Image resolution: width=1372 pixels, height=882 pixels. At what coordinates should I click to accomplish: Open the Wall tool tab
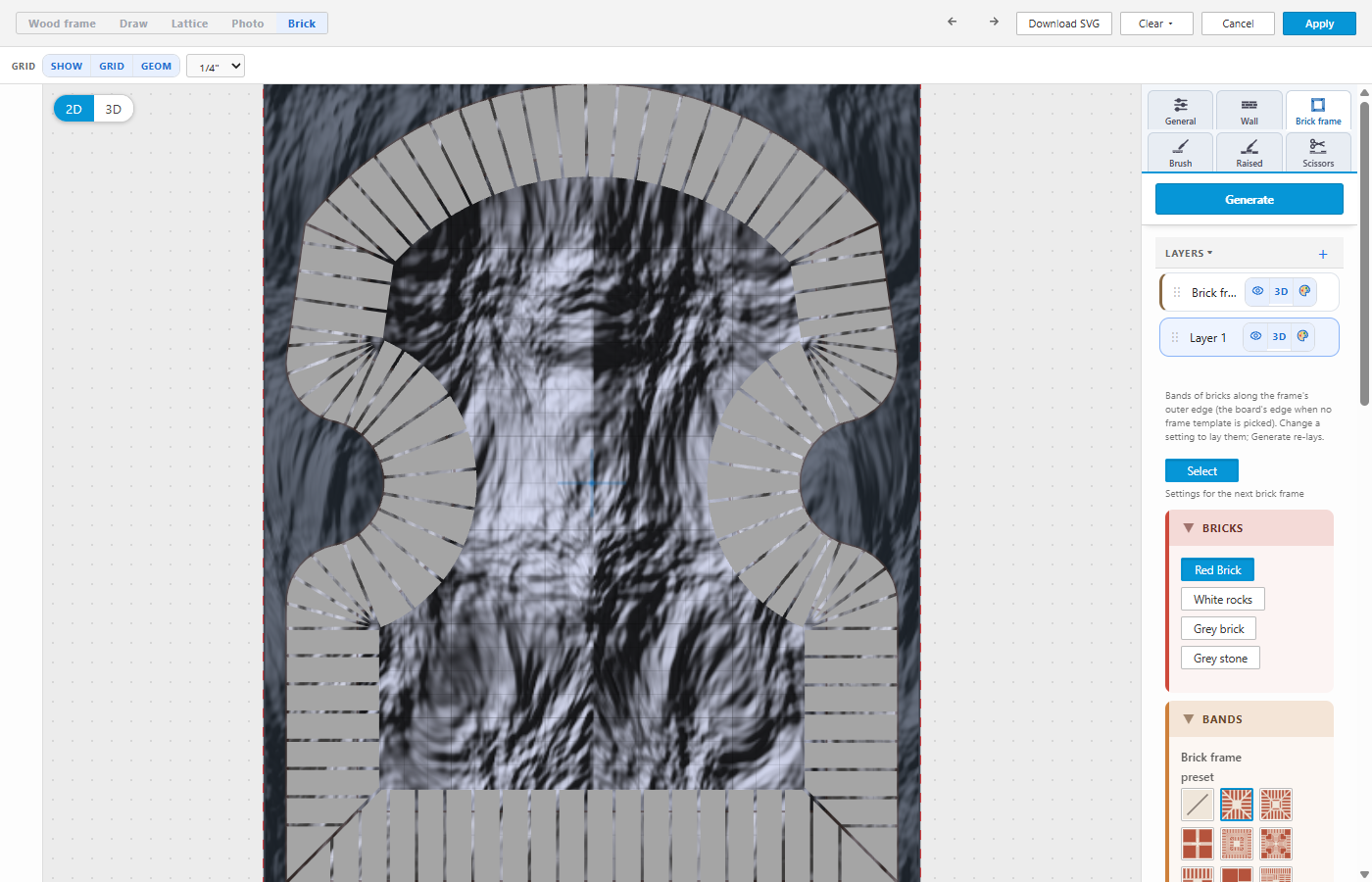coord(1249,111)
